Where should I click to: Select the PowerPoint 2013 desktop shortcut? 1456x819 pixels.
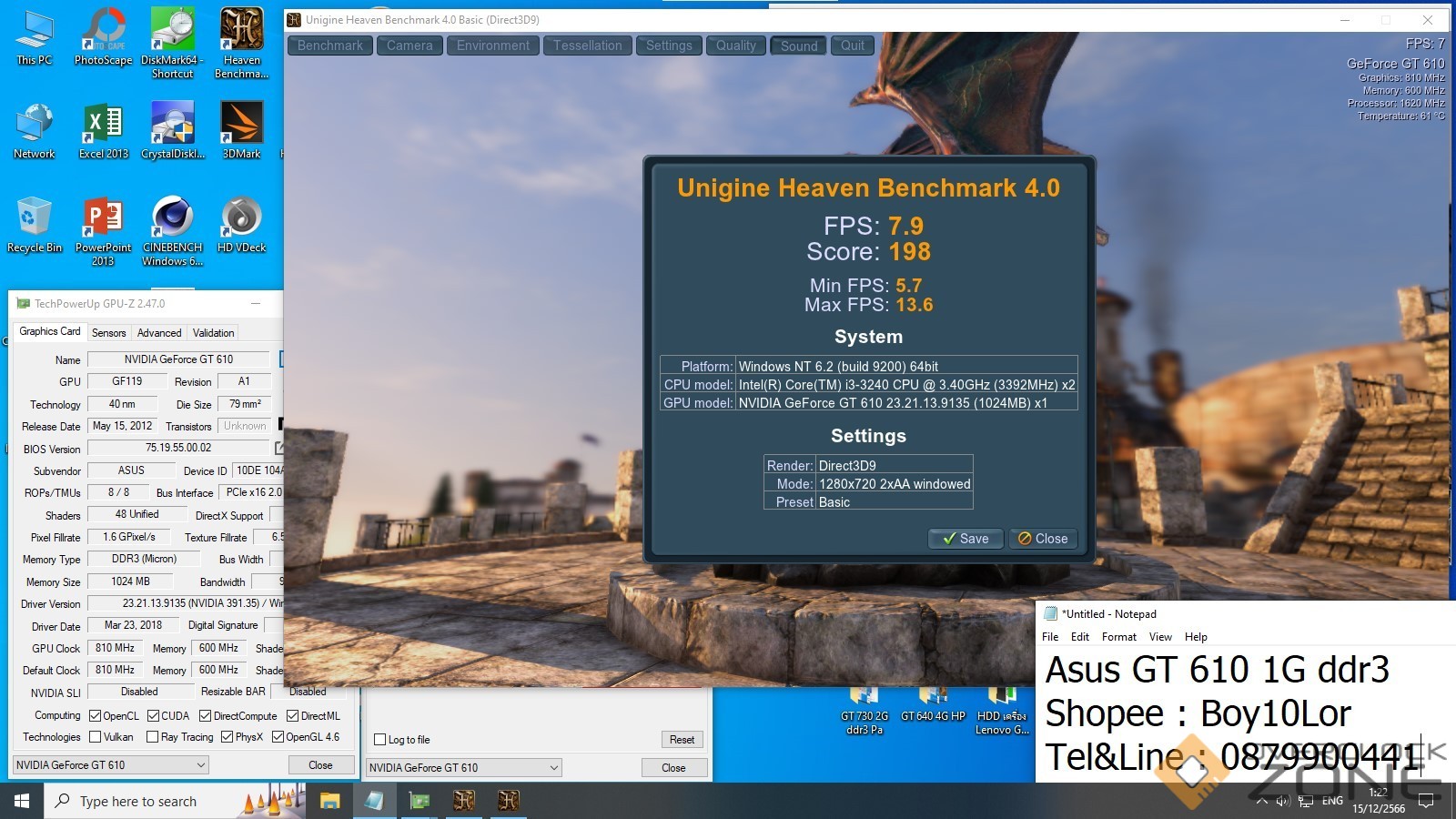tap(103, 231)
